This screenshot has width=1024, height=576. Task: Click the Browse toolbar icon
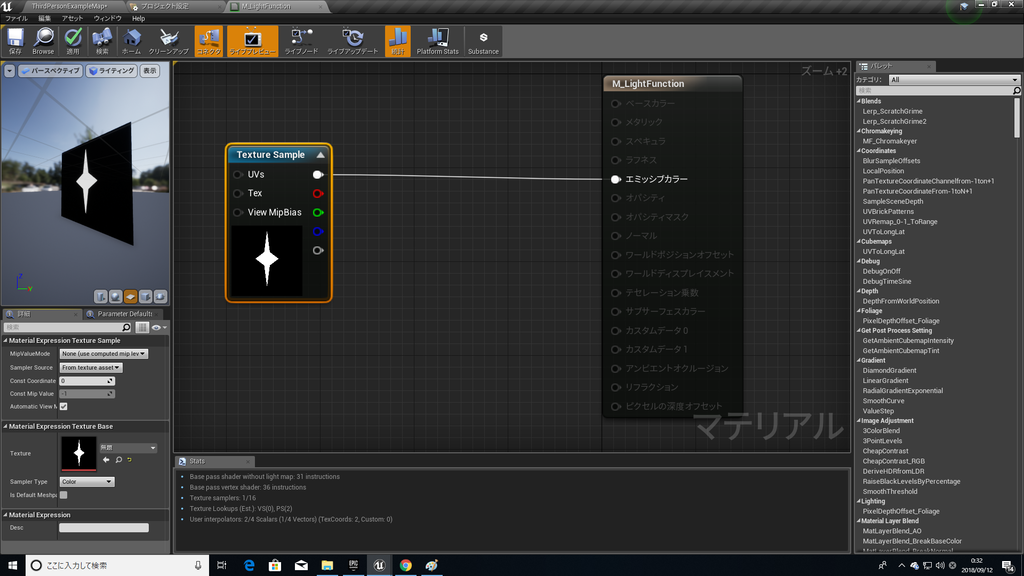coord(42,41)
